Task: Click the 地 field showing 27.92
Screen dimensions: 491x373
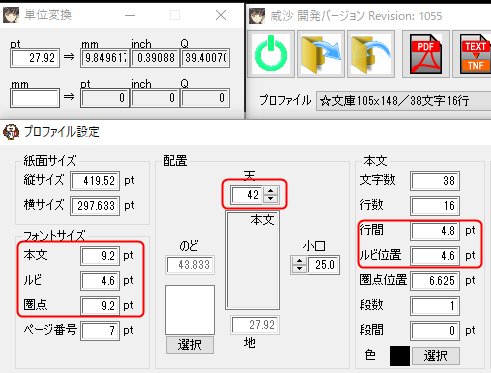Action: 255,325
